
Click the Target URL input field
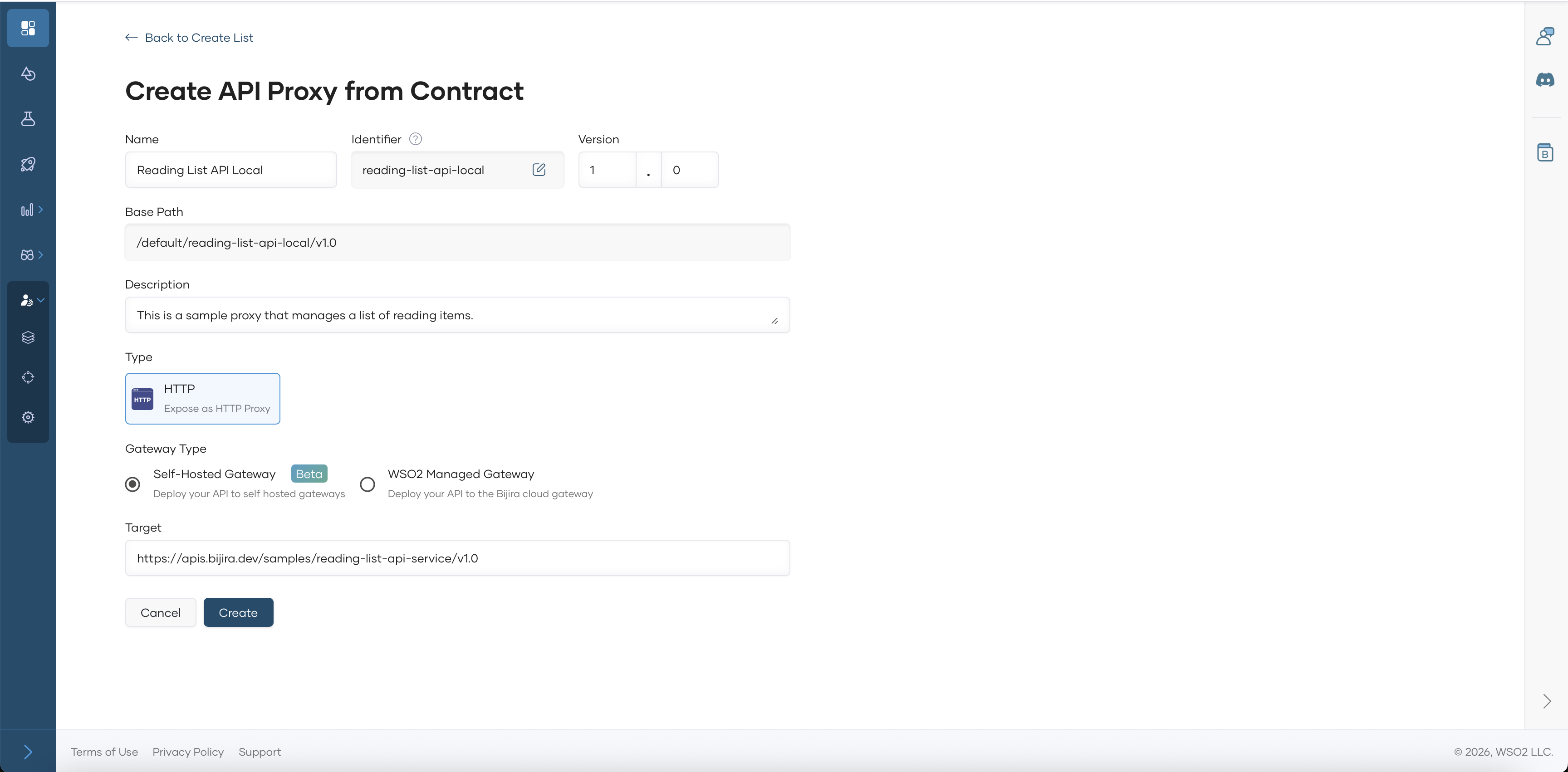[x=457, y=558]
